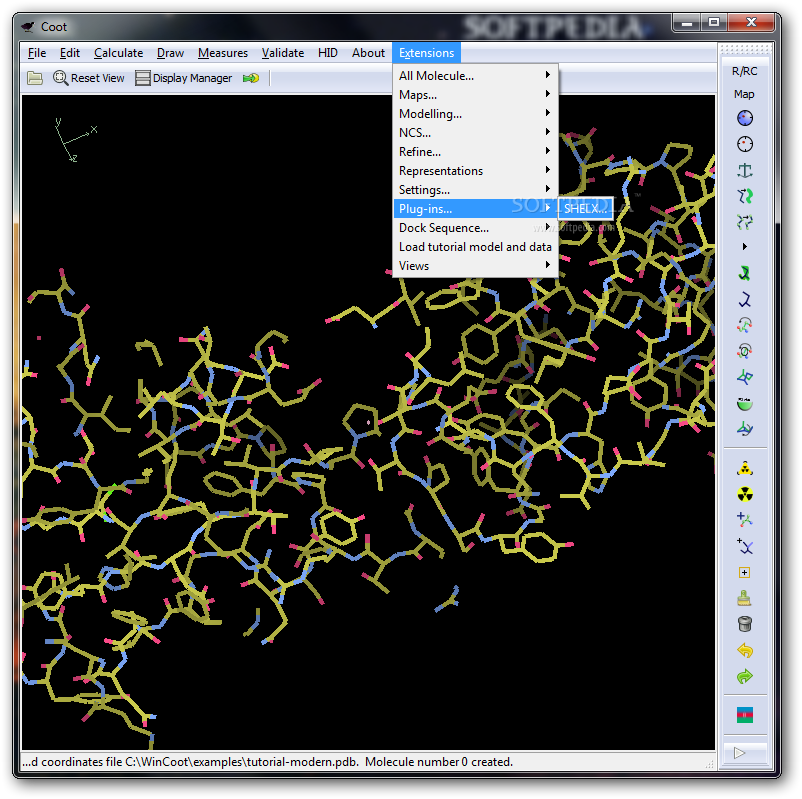Expand the All Molecule... submenu
The image size is (802, 799).
tap(475, 76)
